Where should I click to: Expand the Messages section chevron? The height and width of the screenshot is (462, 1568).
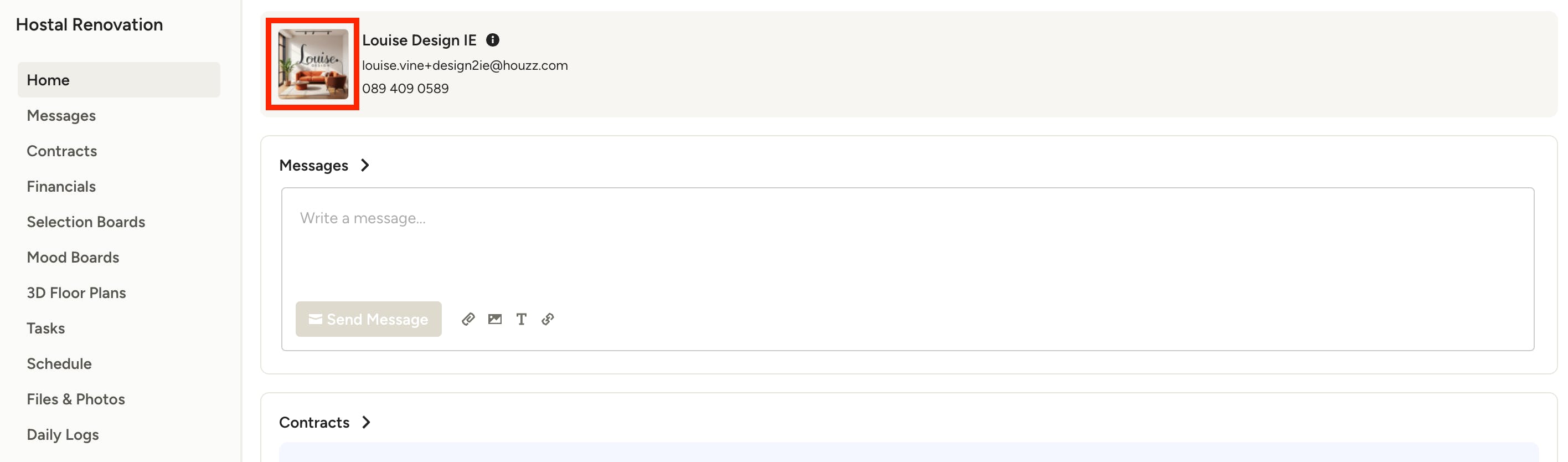coord(365,166)
